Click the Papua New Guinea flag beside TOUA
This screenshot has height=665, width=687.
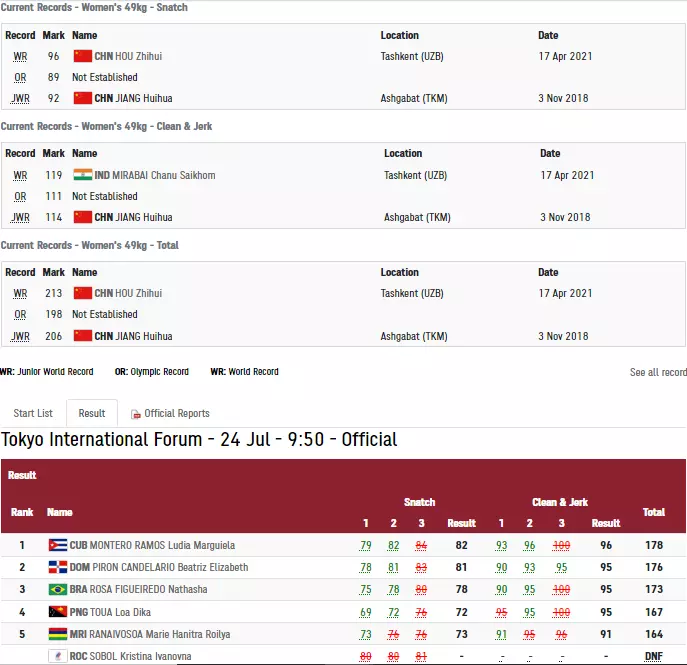coord(58,612)
